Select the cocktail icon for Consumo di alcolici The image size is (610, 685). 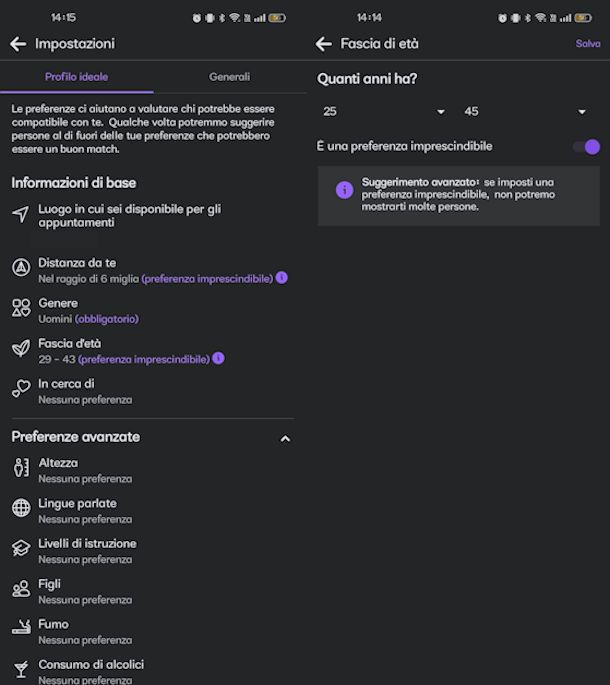[x=21, y=669]
